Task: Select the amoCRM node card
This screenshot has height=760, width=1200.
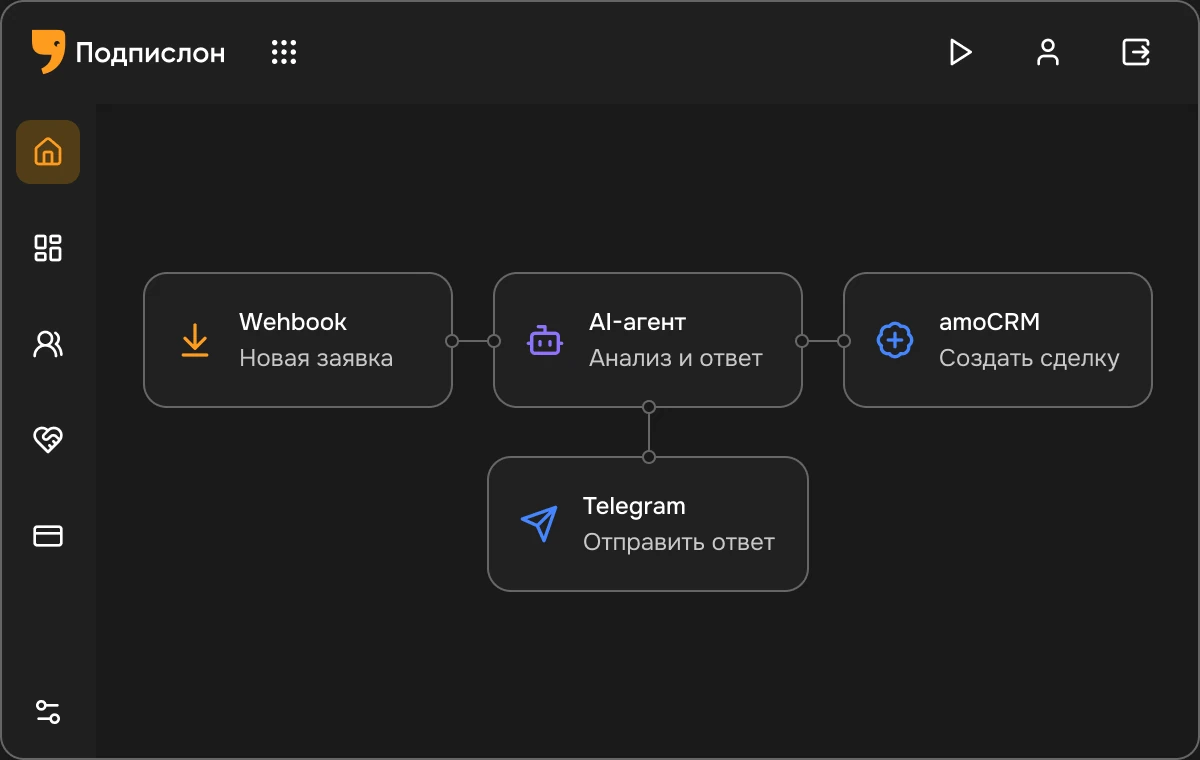Action: click(998, 340)
